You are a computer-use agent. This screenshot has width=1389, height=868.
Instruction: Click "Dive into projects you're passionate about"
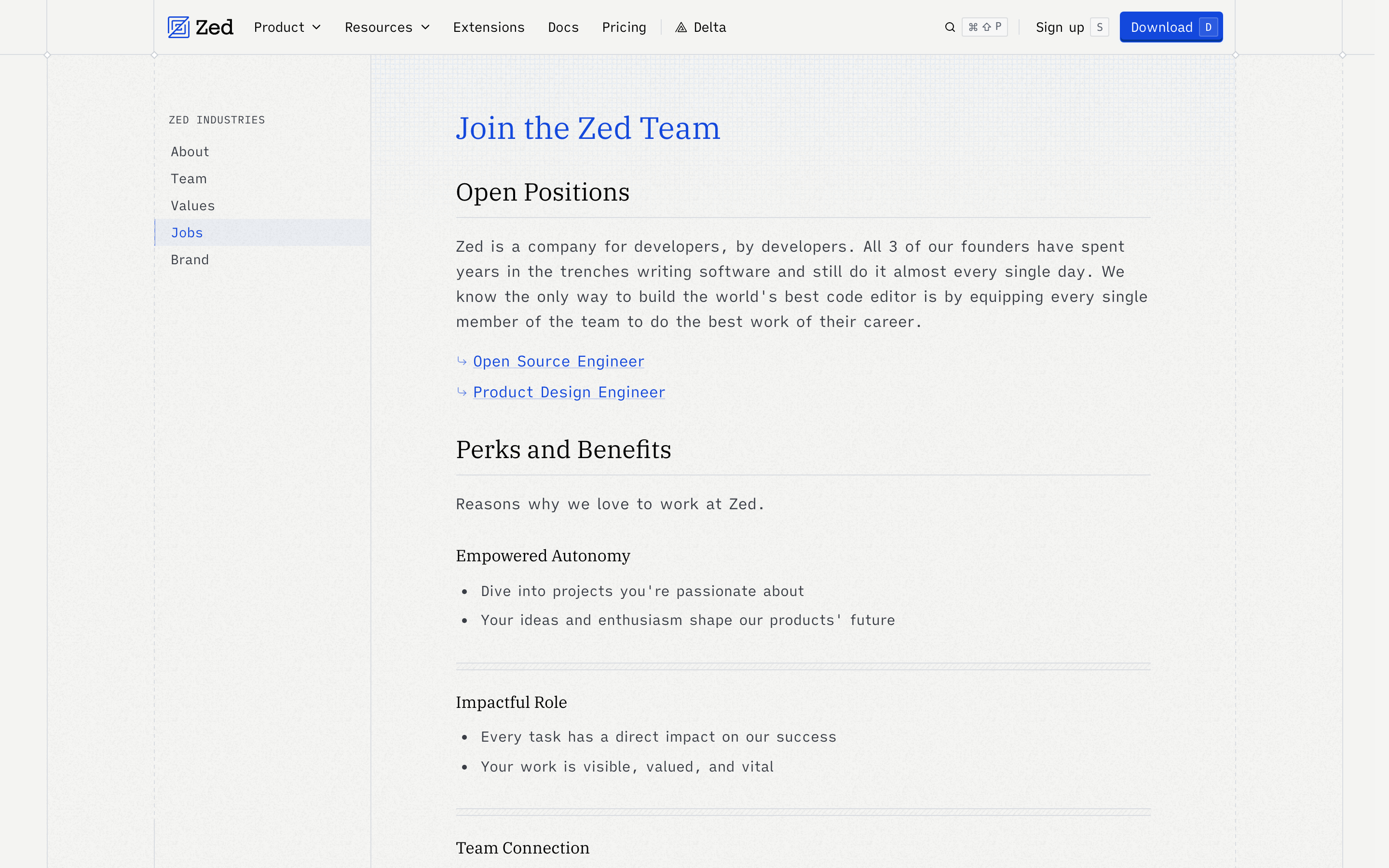pyautogui.click(x=642, y=591)
